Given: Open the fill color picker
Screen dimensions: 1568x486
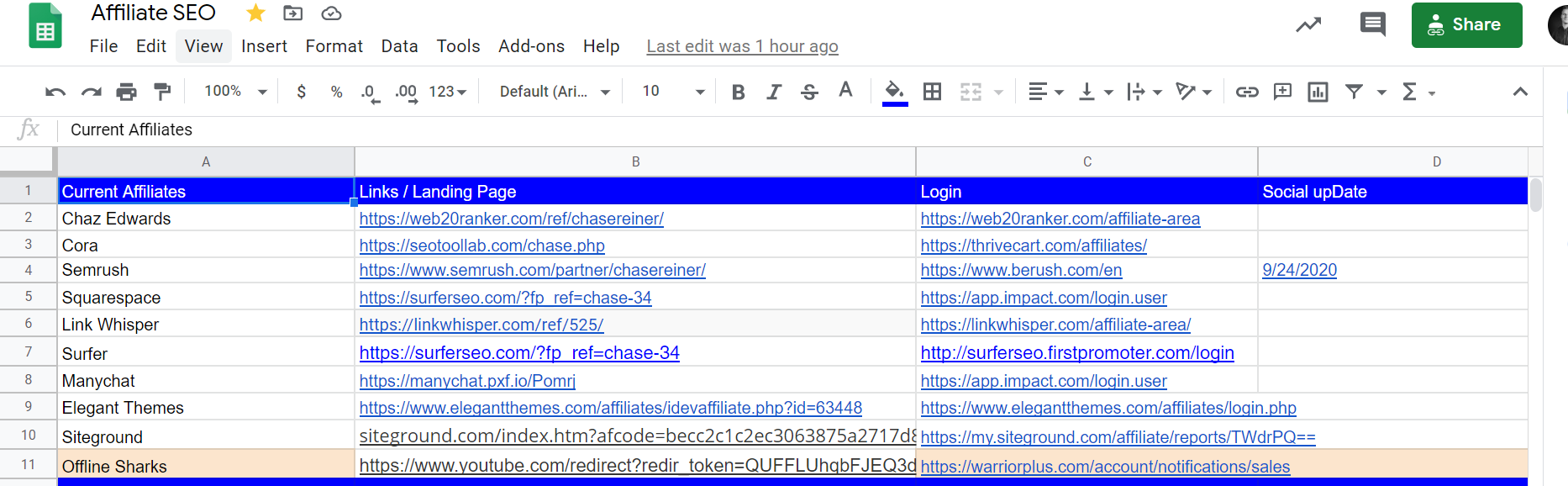Looking at the screenshot, I should (895, 92).
